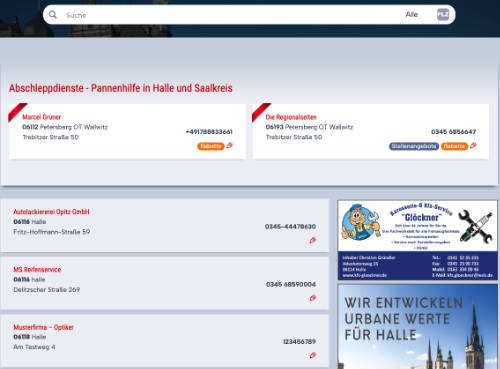Open the Alle category dropdown
Screen dimensions: 500x369
pos(412,15)
